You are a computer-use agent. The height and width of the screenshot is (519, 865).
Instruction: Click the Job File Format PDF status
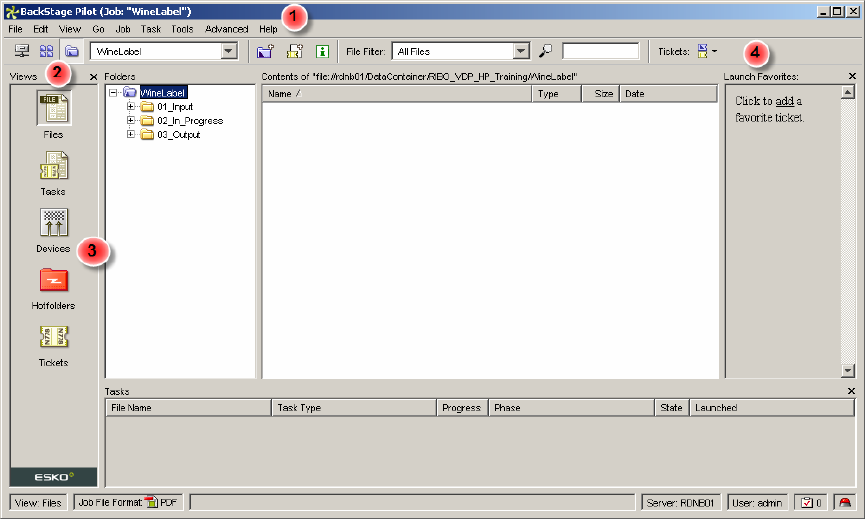[128, 502]
